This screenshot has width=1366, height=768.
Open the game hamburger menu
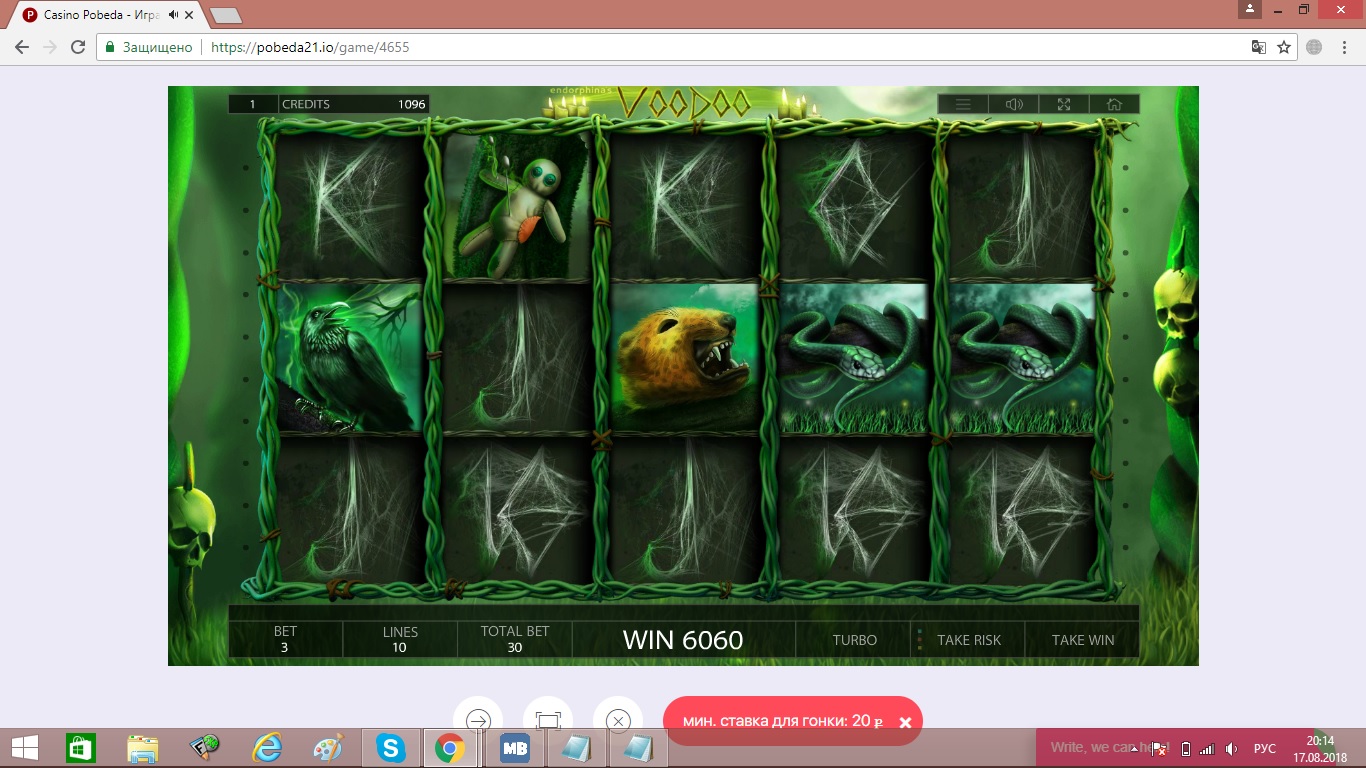pyautogui.click(x=963, y=104)
